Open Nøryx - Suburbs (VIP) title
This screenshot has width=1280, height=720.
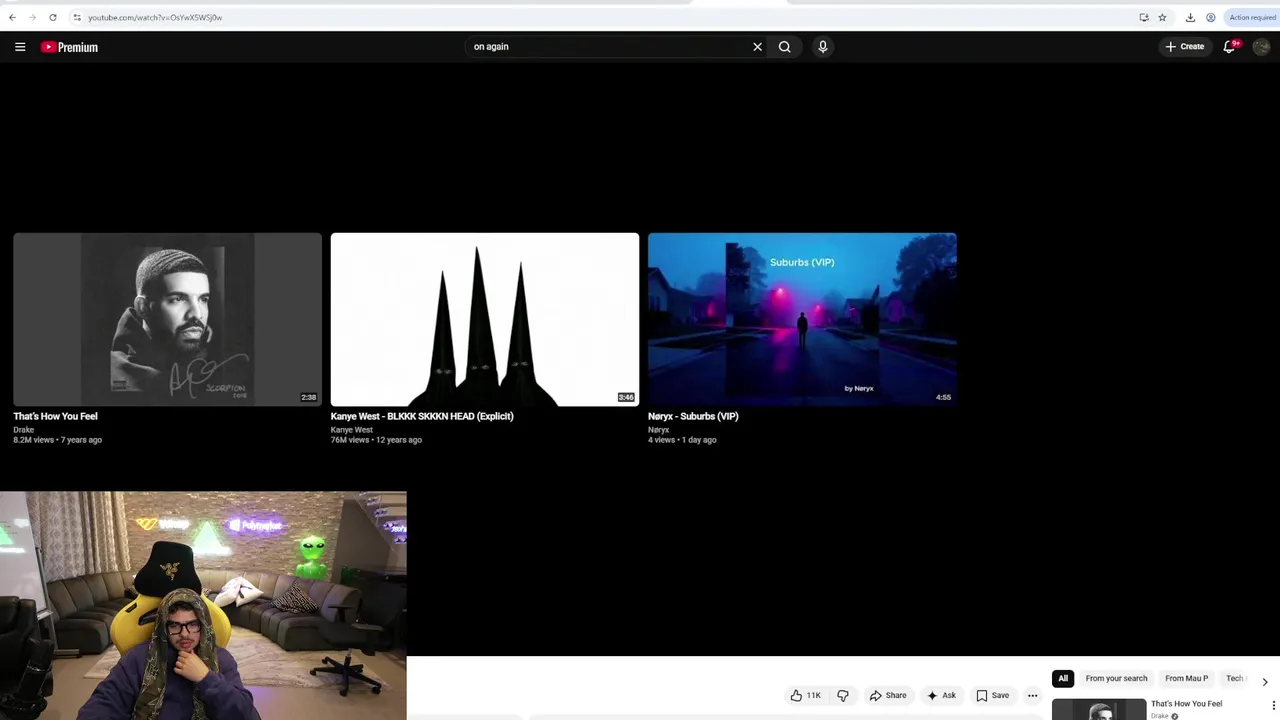(693, 416)
